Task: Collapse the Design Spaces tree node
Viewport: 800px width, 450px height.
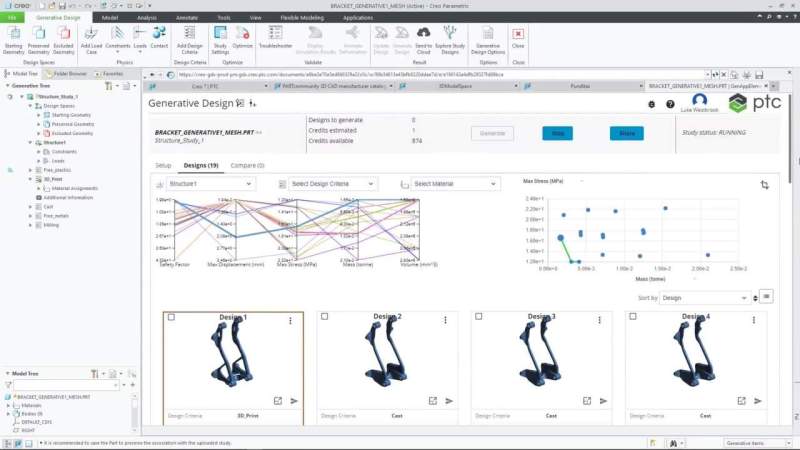Action: [30, 106]
